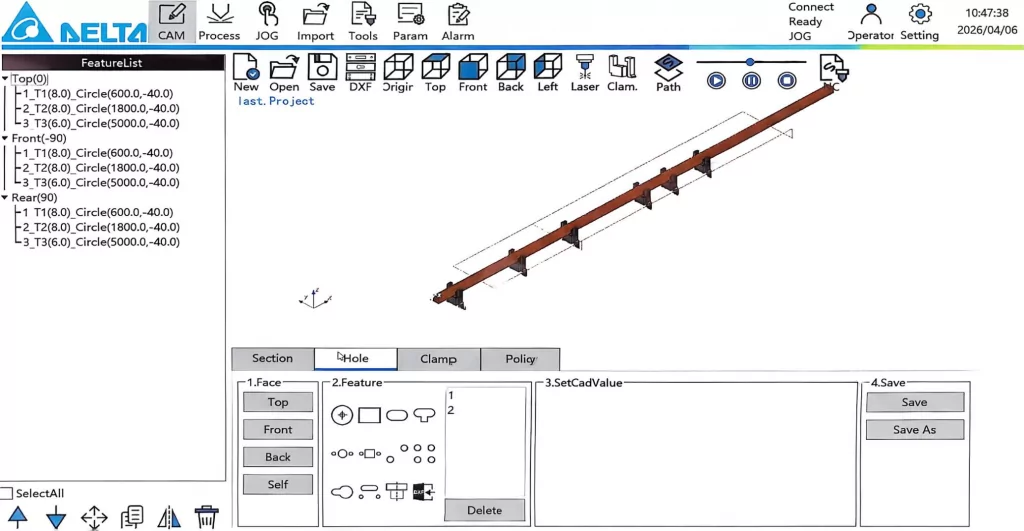
Task: Move feature up with arrow icon
Action: (x=18, y=517)
